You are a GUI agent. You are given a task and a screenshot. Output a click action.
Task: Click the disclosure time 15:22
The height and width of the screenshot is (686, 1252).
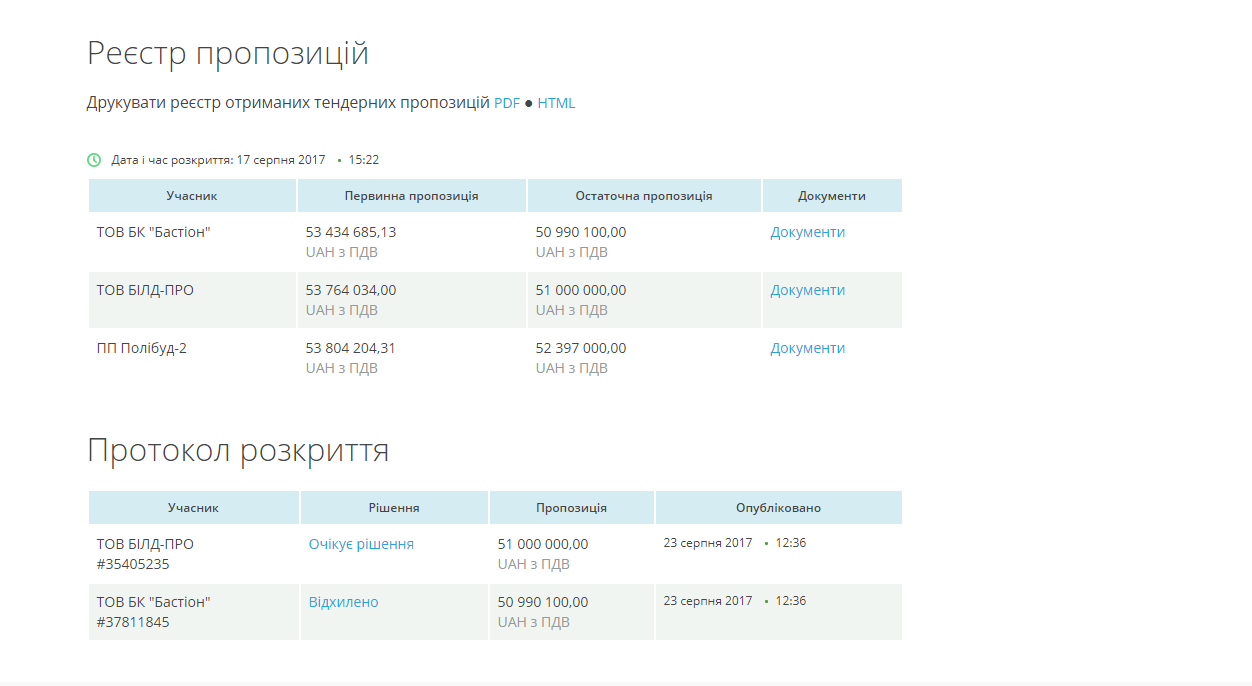pyautogui.click(x=364, y=160)
